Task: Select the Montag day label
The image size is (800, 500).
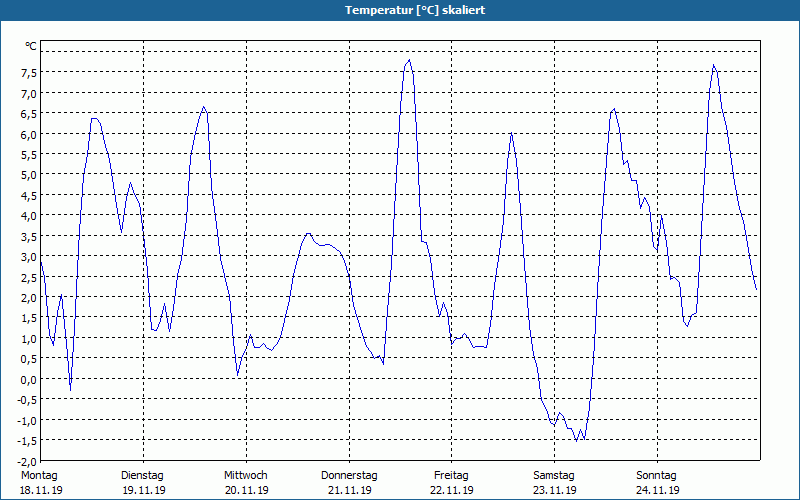Action: 39,476
